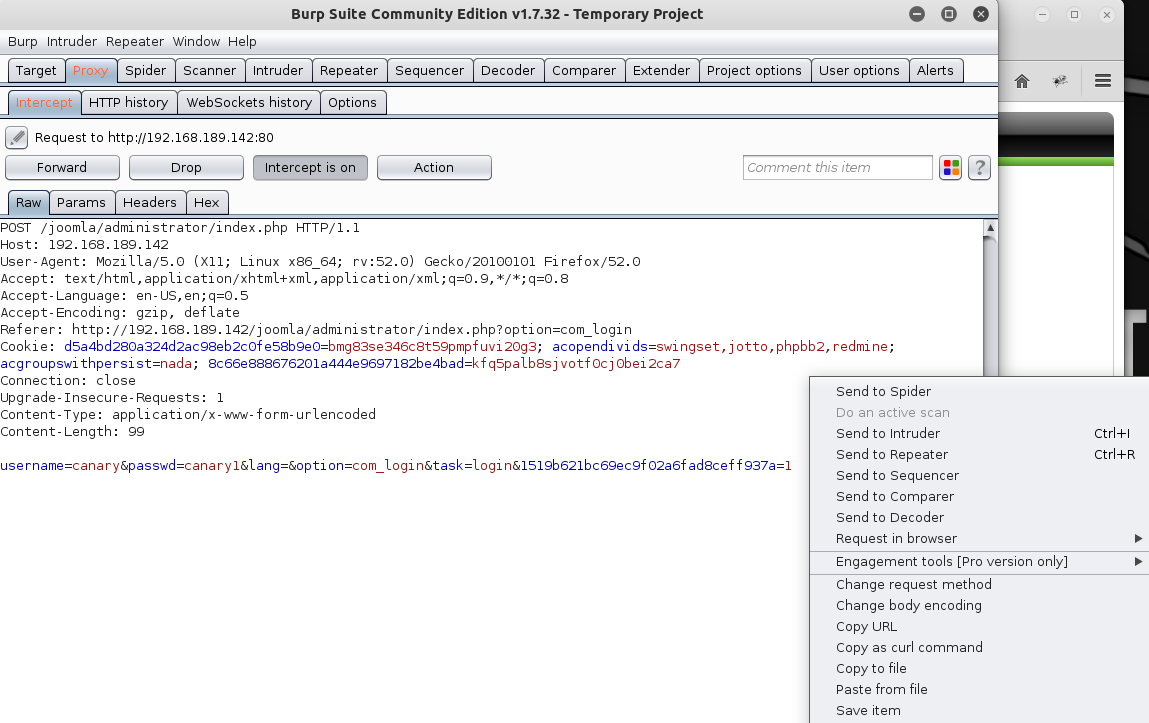The width and height of the screenshot is (1149, 723).
Task: Select Copy as curl command
Action: click(979, 648)
